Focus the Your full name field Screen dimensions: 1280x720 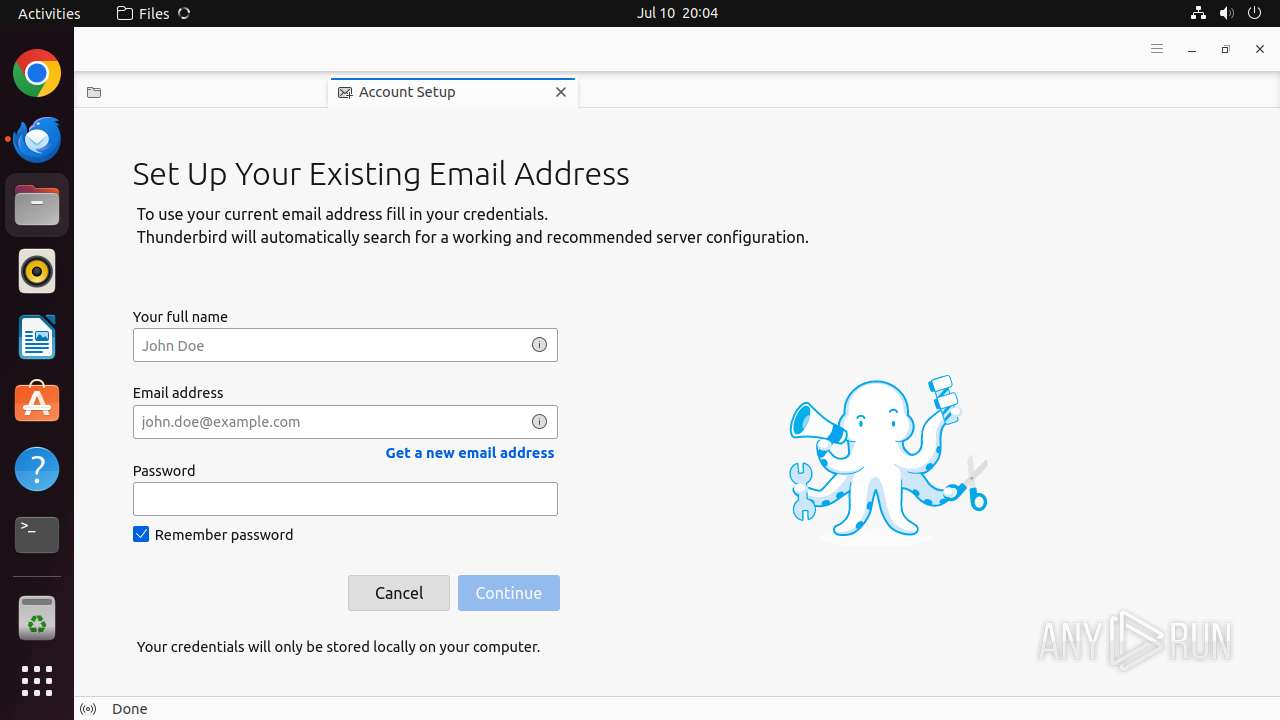pyautogui.click(x=345, y=345)
